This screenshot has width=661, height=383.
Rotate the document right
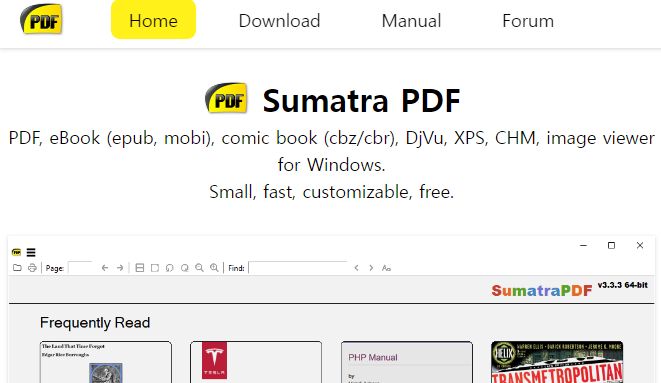(185, 268)
